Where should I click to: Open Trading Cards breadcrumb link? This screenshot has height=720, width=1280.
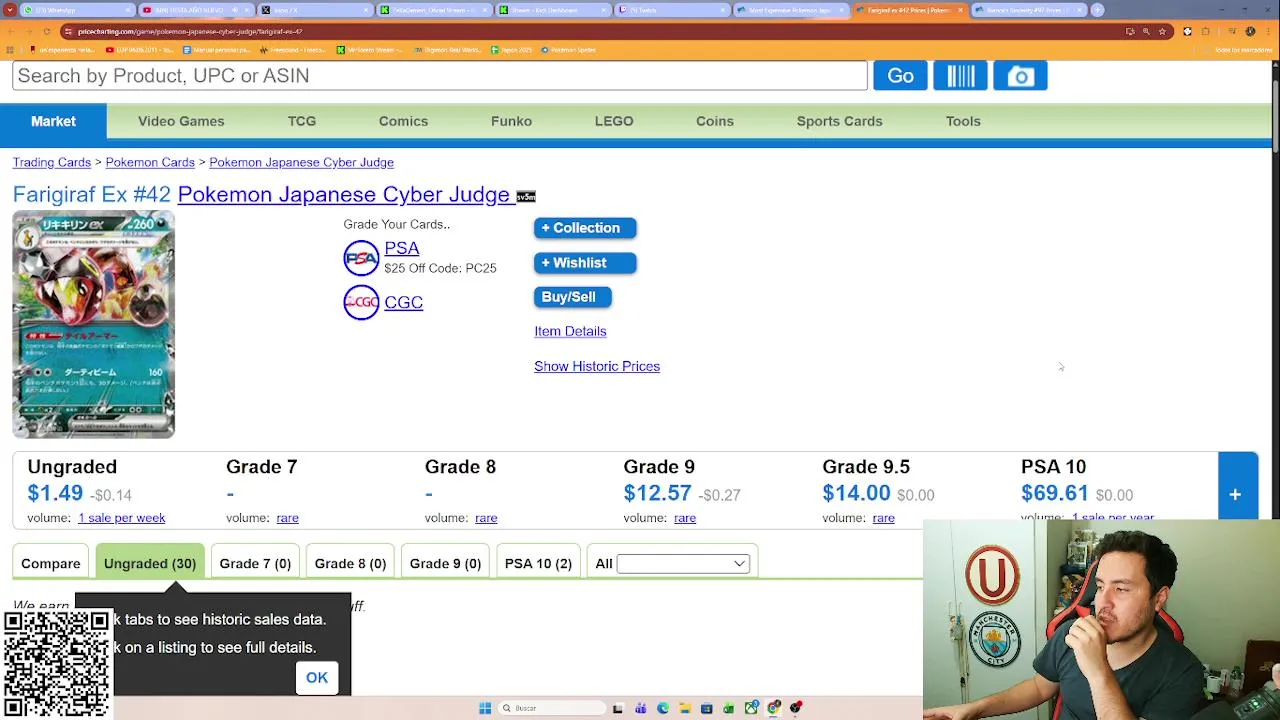click(52, 162)
